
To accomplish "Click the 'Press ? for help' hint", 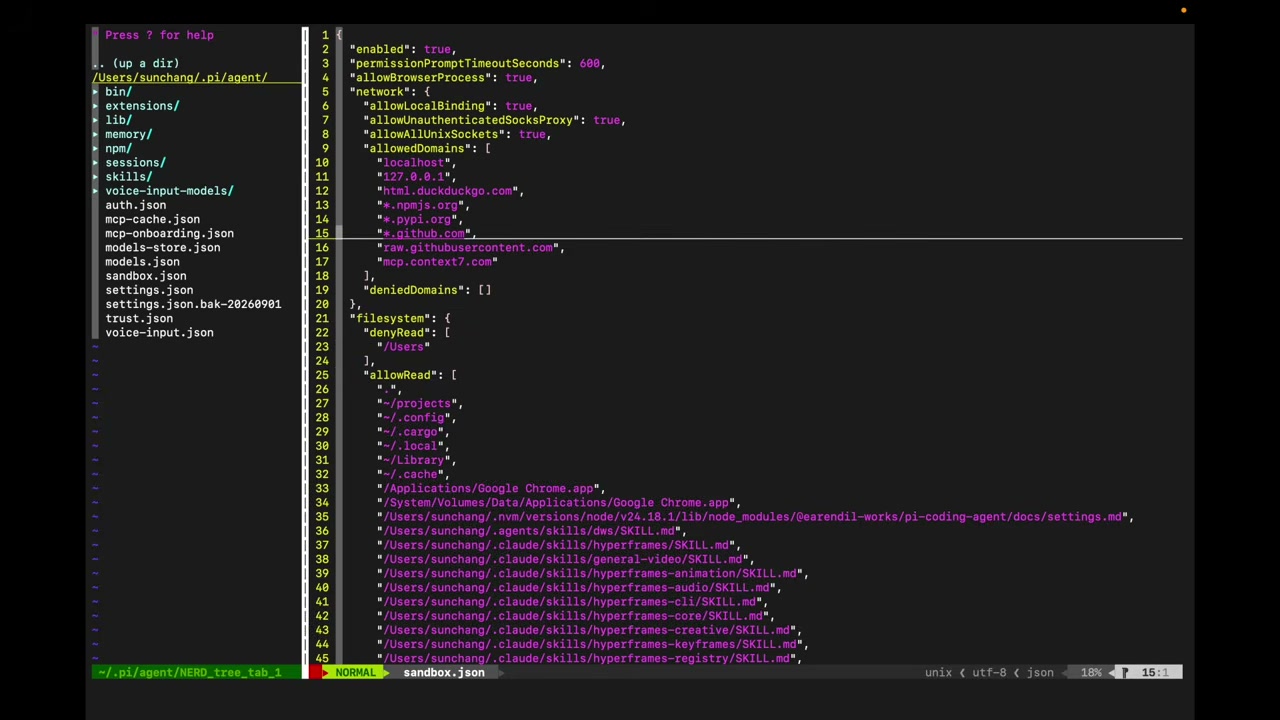I will tap(159, 35).
